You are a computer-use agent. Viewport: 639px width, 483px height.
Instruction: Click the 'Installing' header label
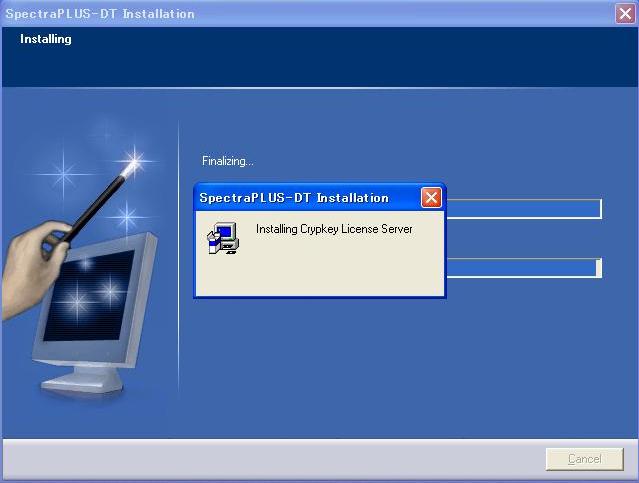point(46,39)
